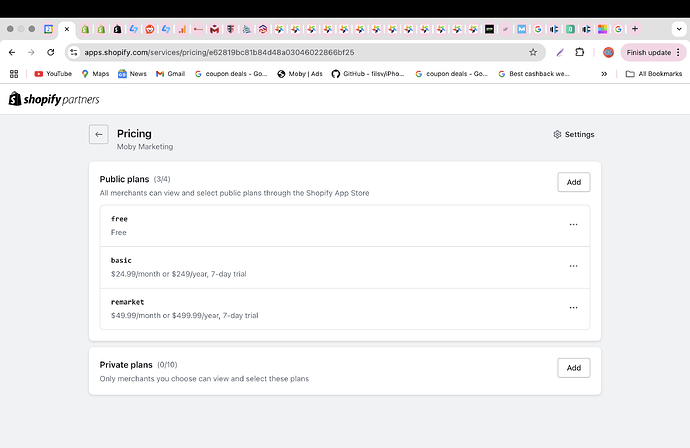Image resolution: width=690 pixels, height=448 pixels.
Task: Open the remarket plan options menu
Action: click(573, 308)
